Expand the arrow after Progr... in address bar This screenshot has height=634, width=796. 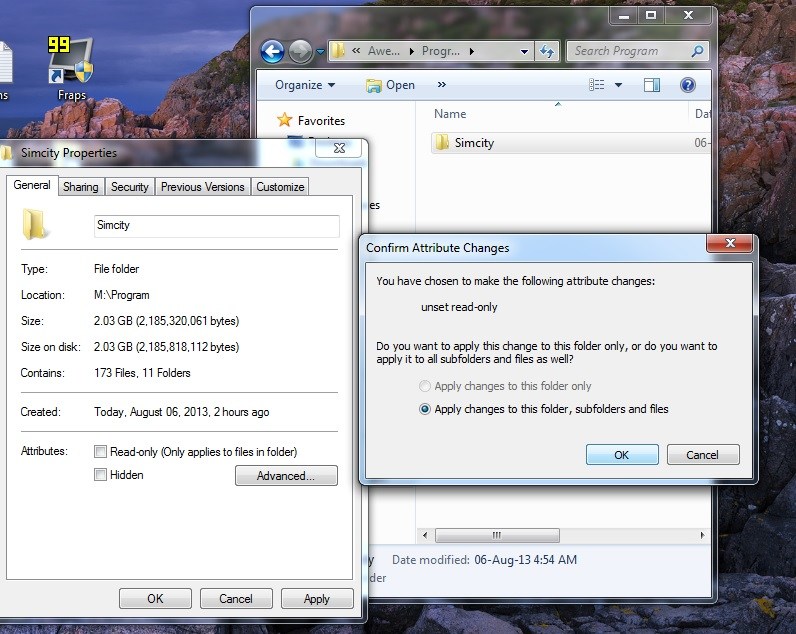click(472, 51)
